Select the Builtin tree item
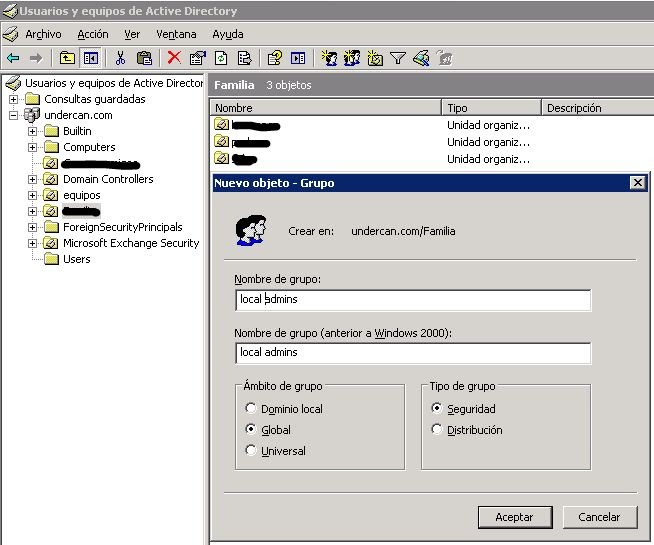This screenshot has height=545, width=654. [77, 131]
